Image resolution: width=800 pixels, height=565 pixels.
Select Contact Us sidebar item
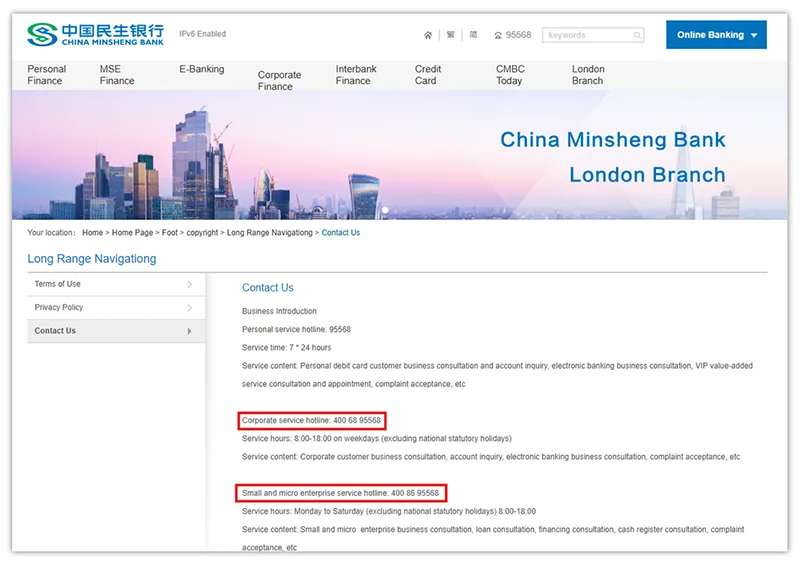tap(116, 331)
